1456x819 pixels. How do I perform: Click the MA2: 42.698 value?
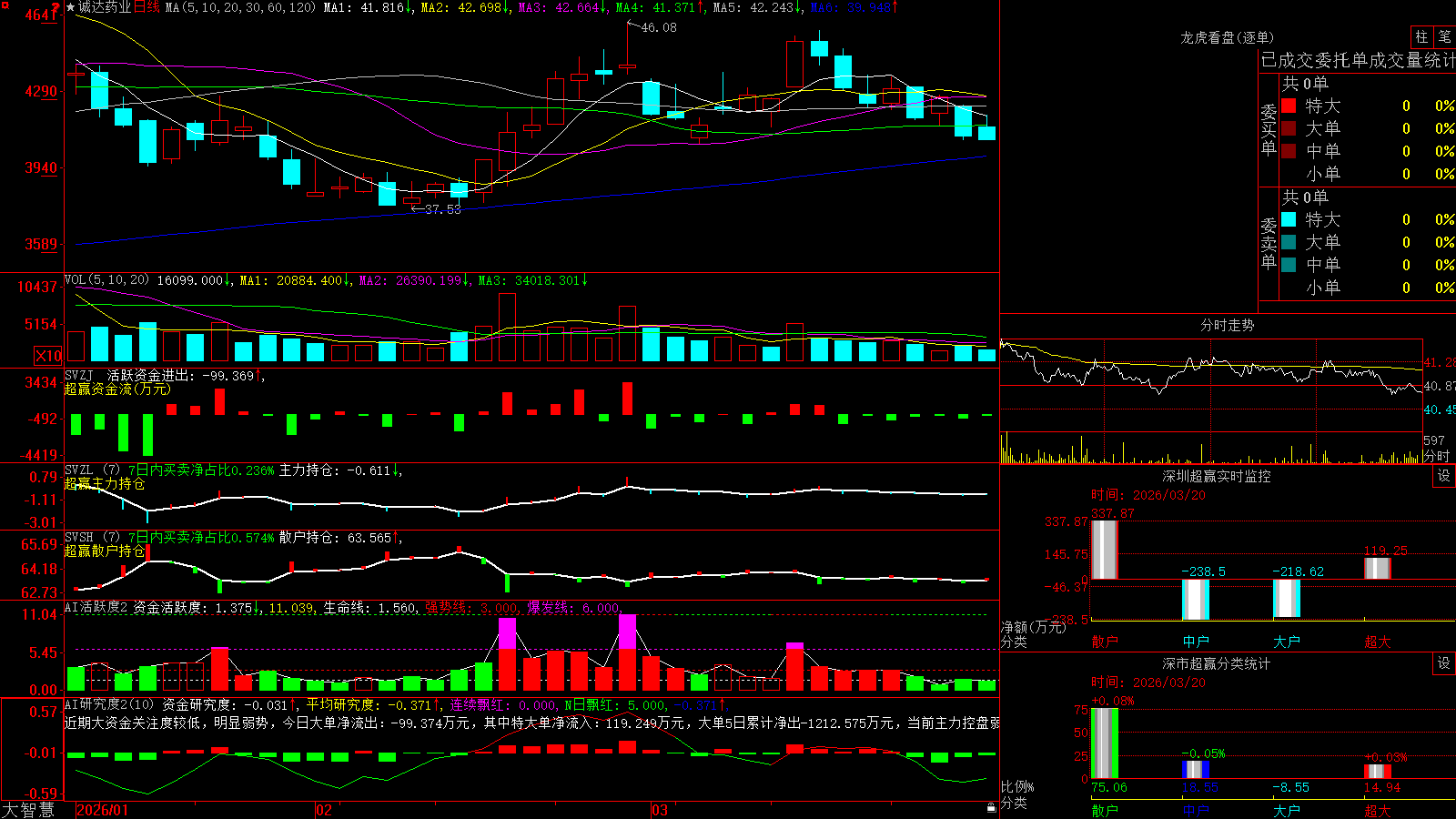[465, 7]
